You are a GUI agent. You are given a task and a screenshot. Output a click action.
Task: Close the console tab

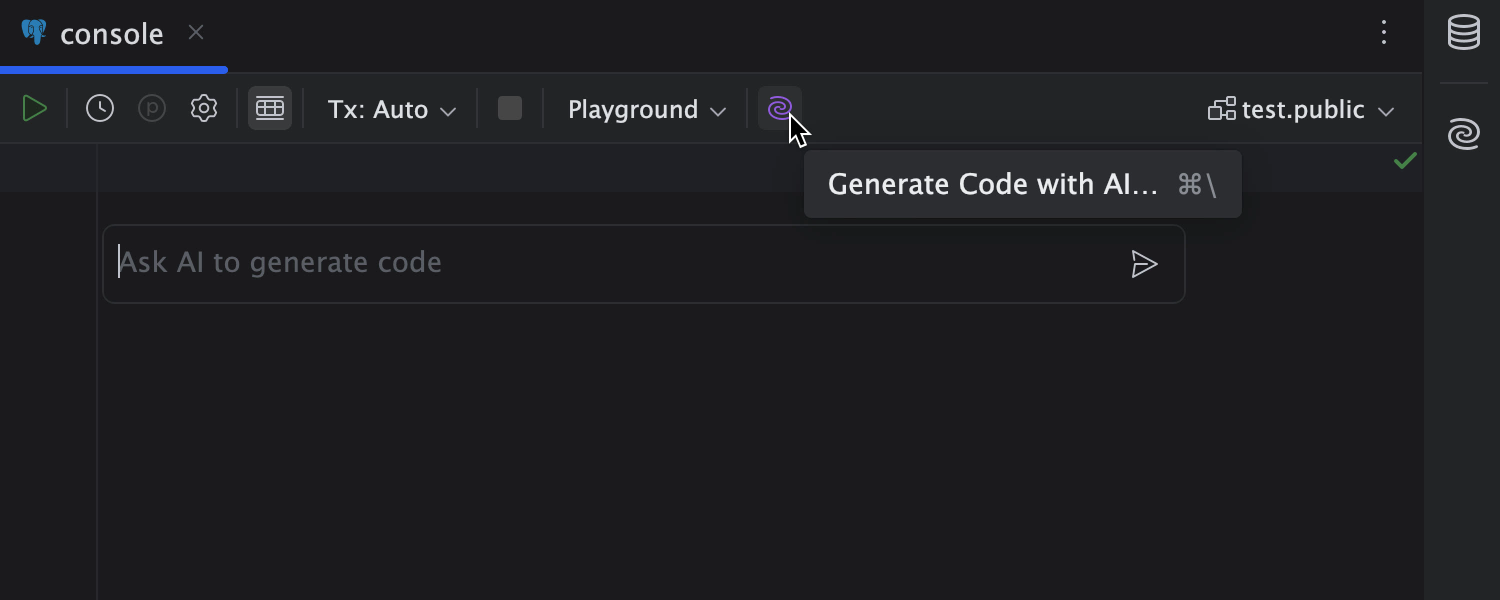coord(196,33)
